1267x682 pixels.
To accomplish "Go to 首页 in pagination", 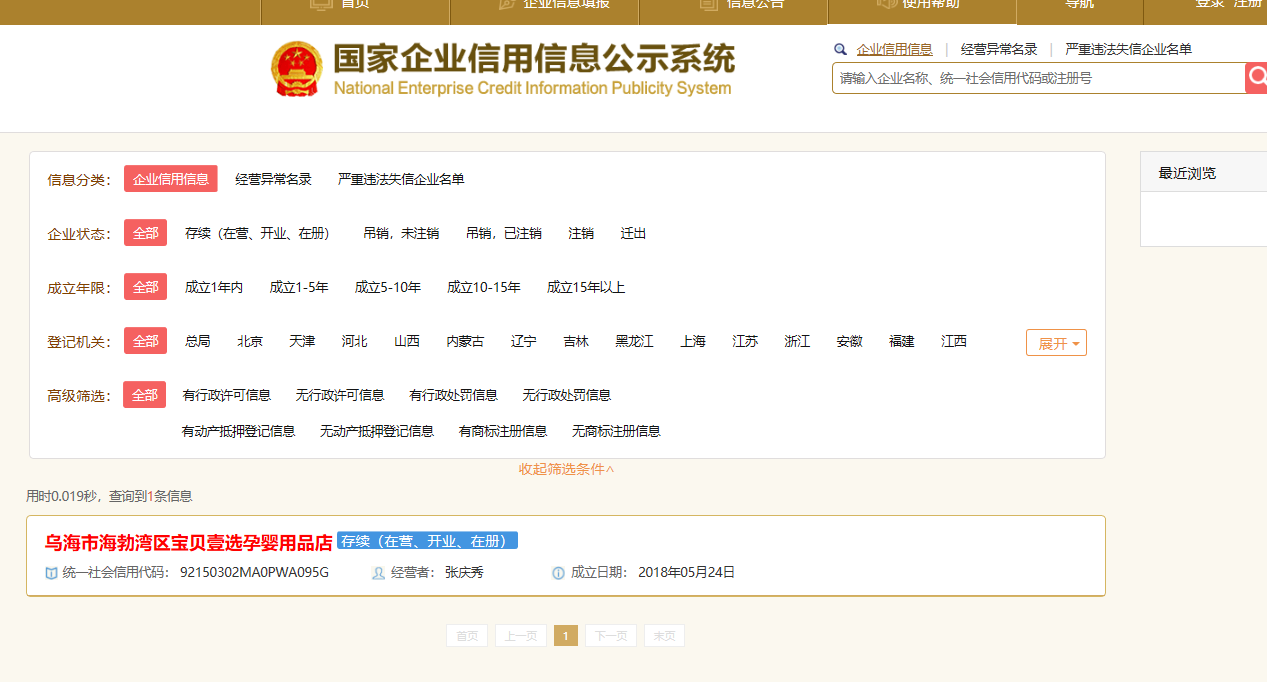I will tap(467, 636).
